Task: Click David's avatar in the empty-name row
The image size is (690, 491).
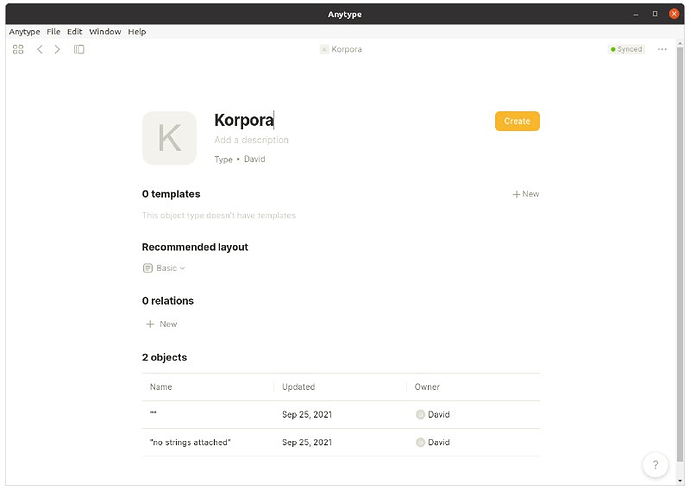Action: (420, 414)
